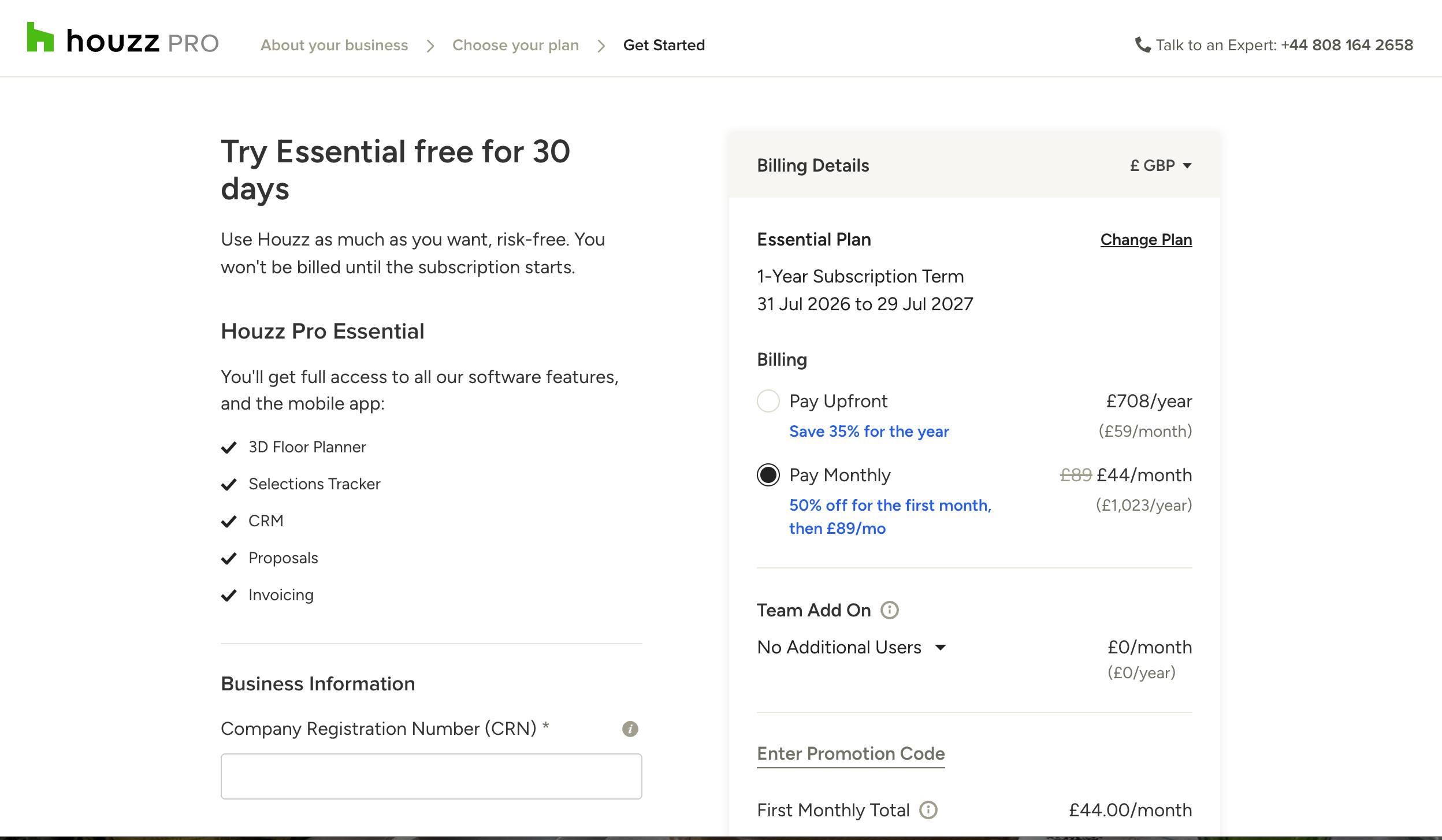Click the Change Plan link

[x=1146, y=240]
